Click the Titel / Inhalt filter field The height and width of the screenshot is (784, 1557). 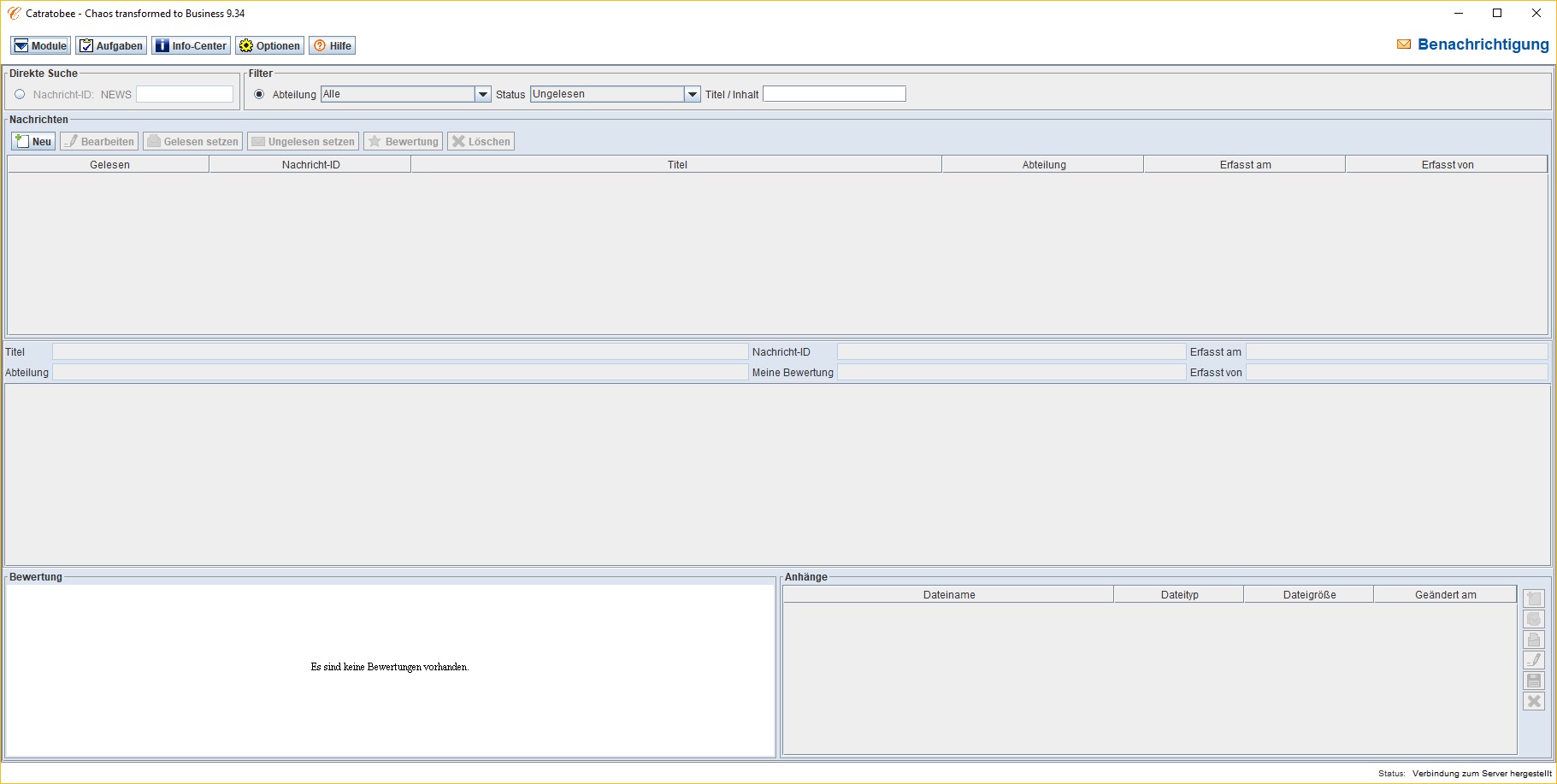point(834,95)
